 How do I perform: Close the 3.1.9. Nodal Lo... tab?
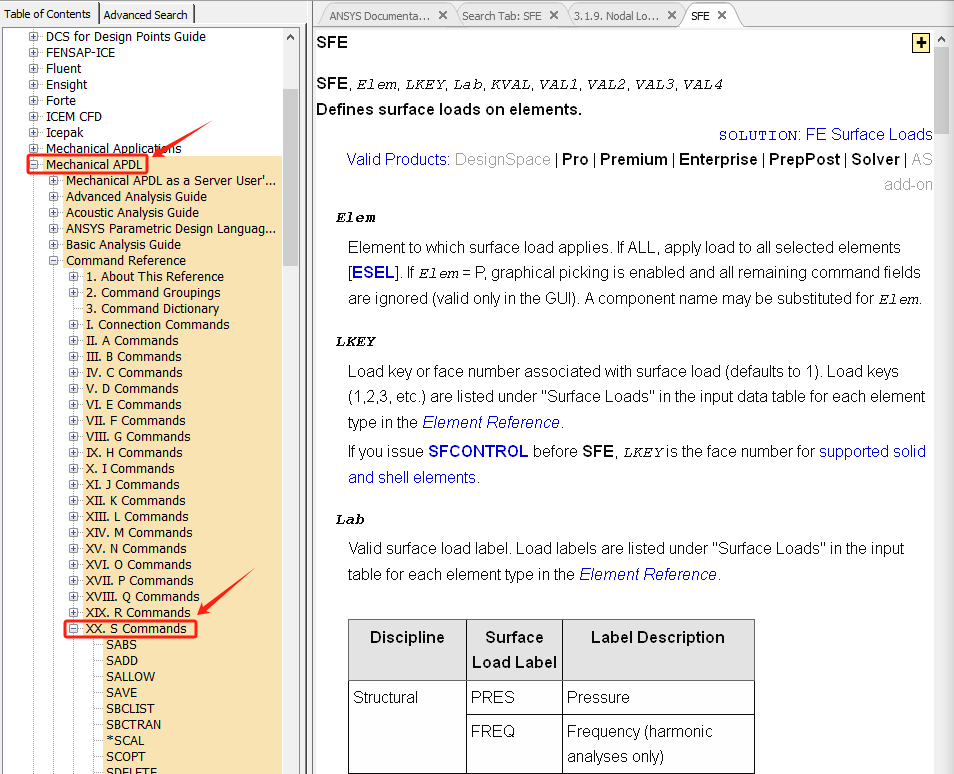pos(672,15)
